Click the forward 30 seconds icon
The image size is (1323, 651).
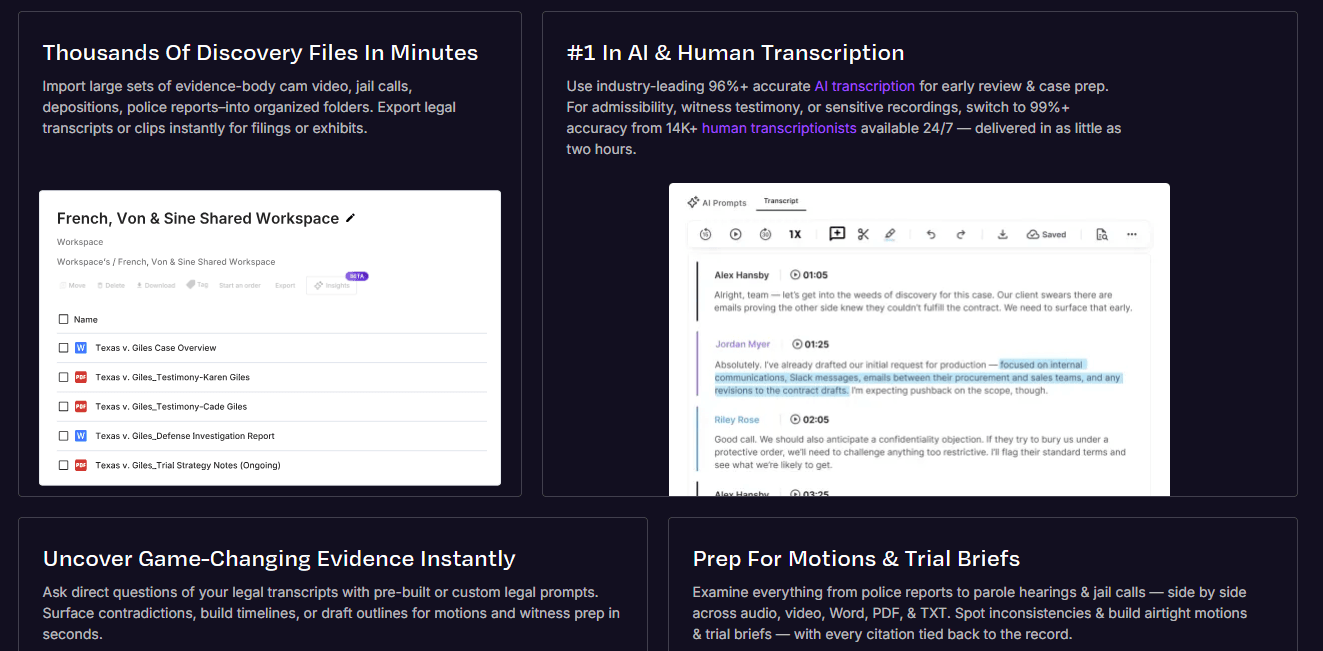pos(765,234)
